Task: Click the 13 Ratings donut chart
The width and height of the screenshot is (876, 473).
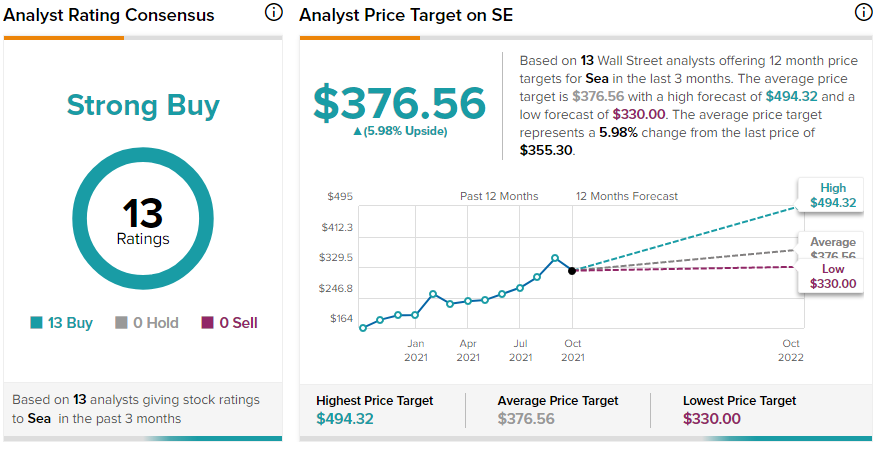Action: 143,218
